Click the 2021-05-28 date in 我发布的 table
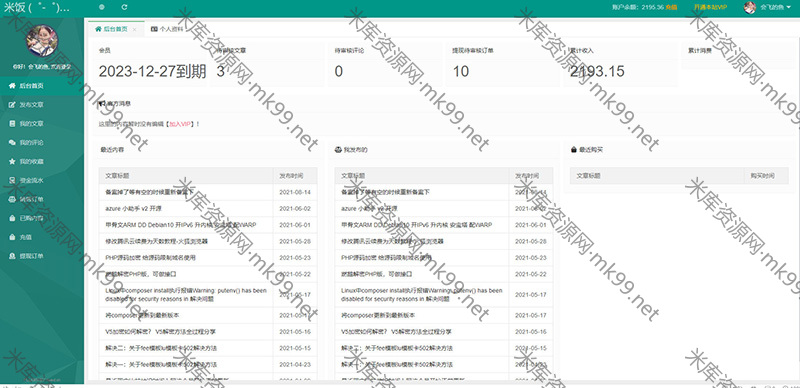 point(531,241)
